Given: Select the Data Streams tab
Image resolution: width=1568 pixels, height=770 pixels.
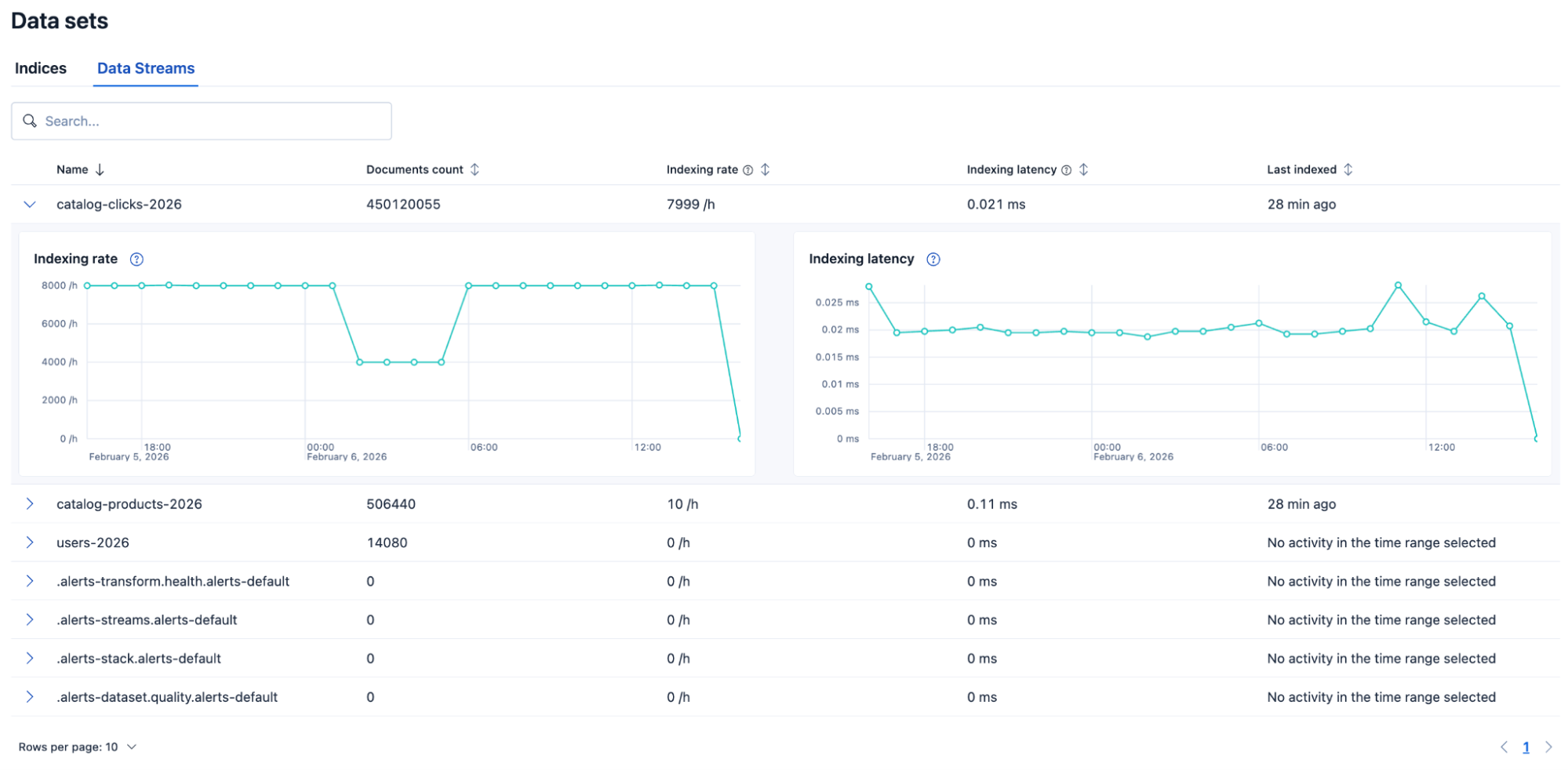Looking at the screenshot, I should [146, 68].
